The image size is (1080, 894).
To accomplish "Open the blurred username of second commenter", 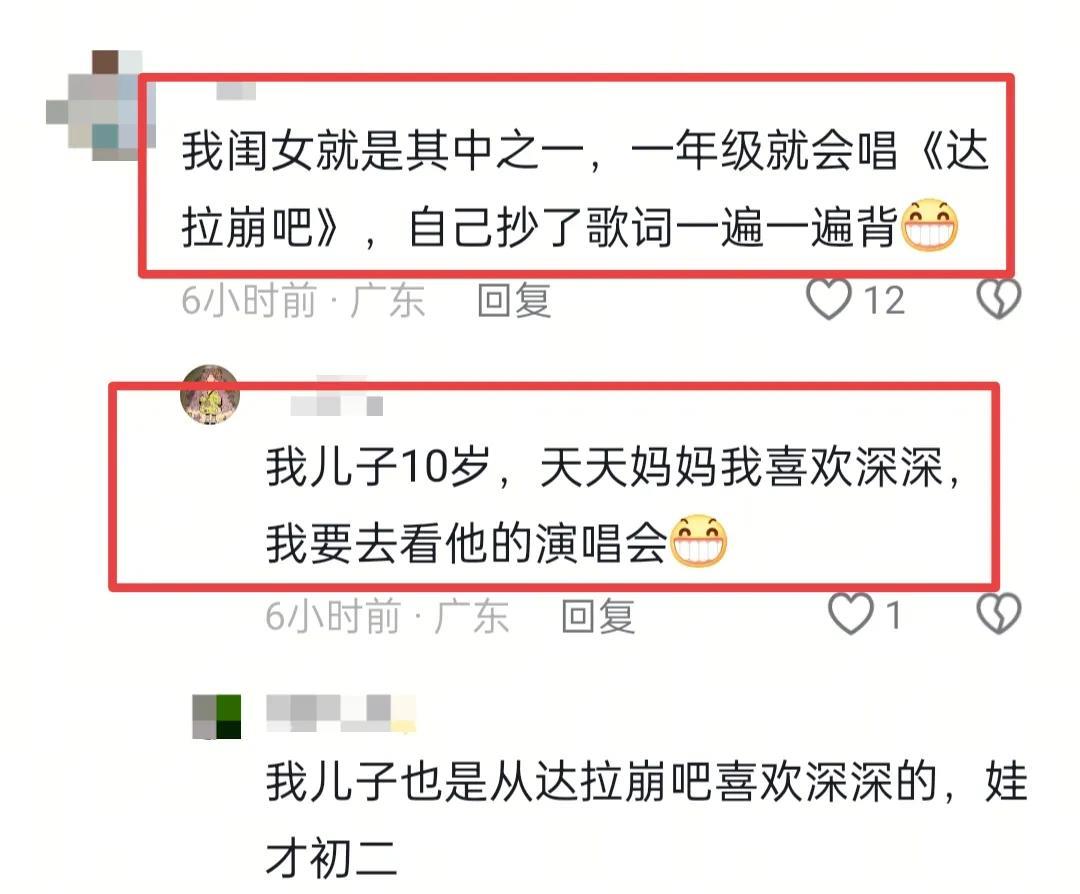I will pos(336,396).
